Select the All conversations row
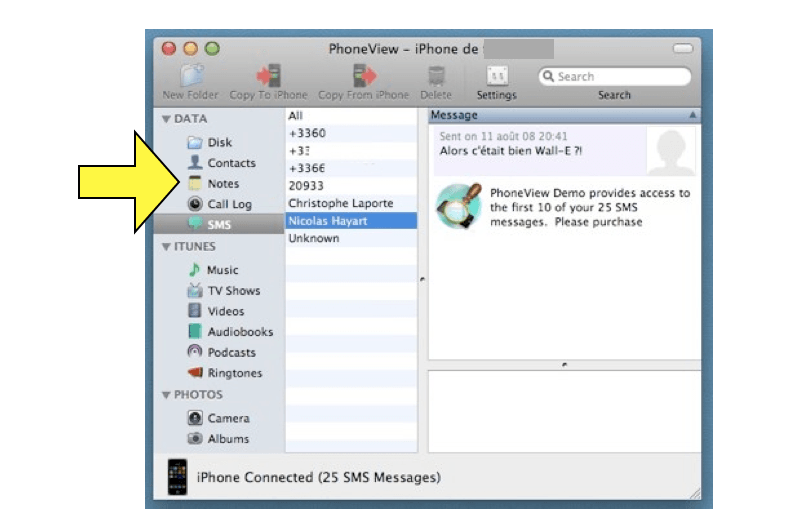 351,116
